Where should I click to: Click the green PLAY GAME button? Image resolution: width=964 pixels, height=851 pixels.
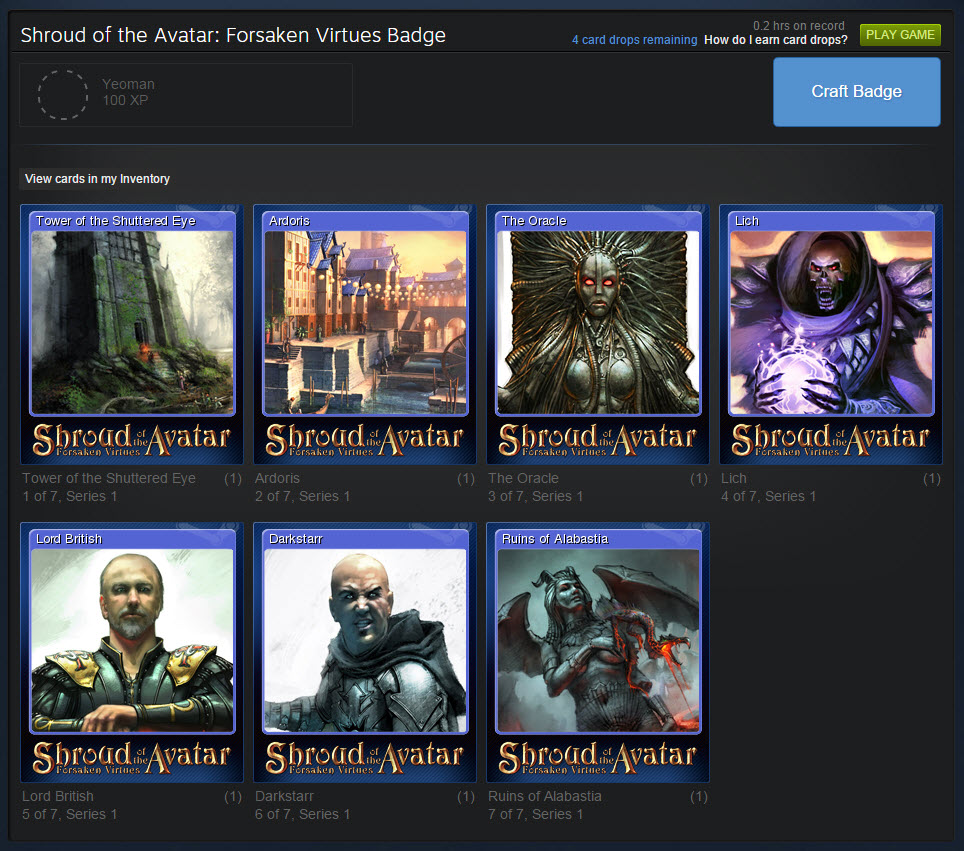pos(900,35)
